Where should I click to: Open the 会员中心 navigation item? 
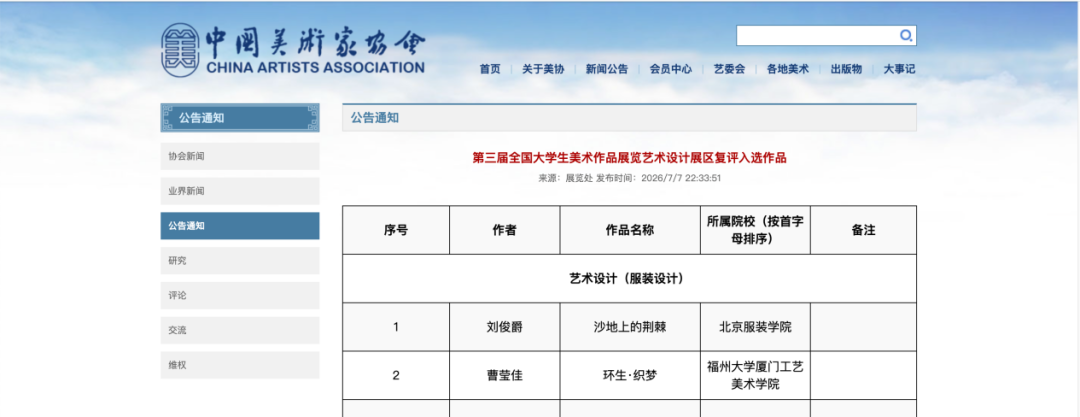pos(671,69)
